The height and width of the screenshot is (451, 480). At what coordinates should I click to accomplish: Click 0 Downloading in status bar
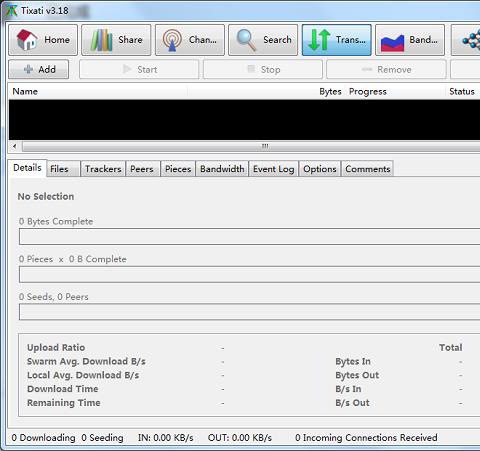coord(43,437)
